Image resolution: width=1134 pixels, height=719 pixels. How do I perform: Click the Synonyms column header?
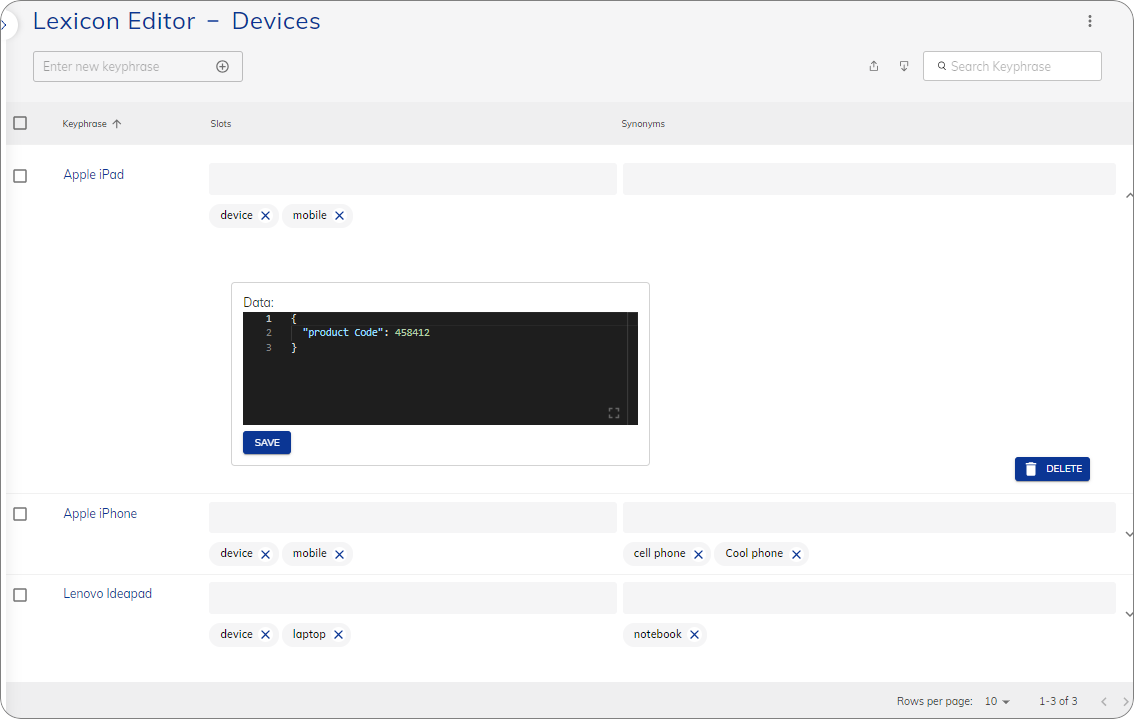(x=643, y=124)
